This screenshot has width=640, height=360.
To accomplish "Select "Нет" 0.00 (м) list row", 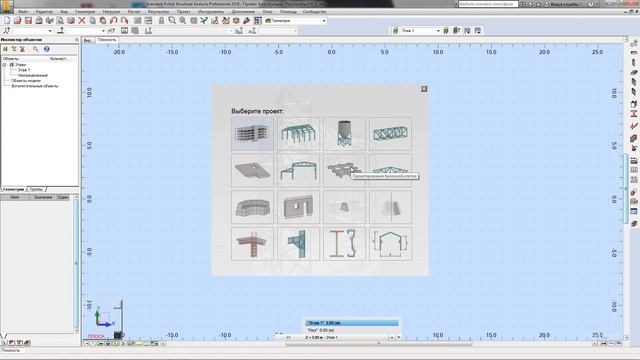I will [x=351, y=330].
